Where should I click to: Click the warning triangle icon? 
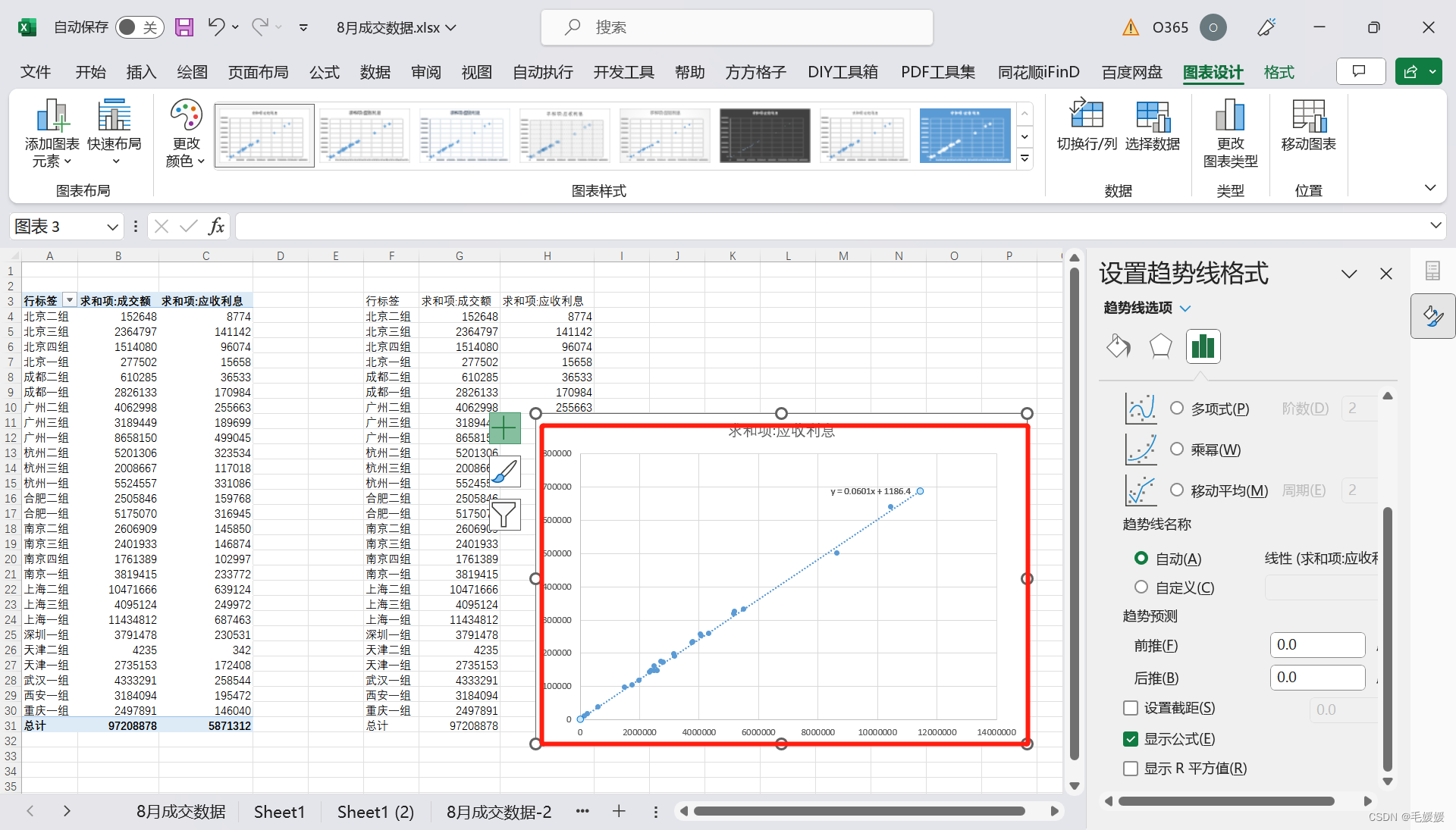[x=1131, y=28]
